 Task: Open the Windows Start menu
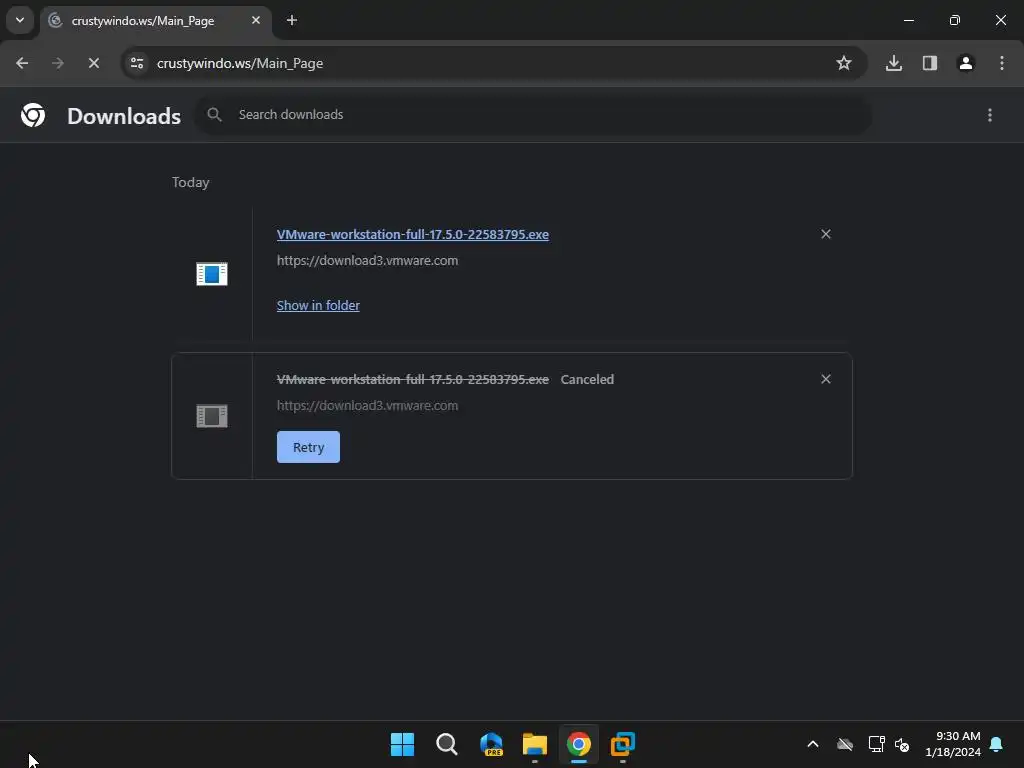point(402,744)
